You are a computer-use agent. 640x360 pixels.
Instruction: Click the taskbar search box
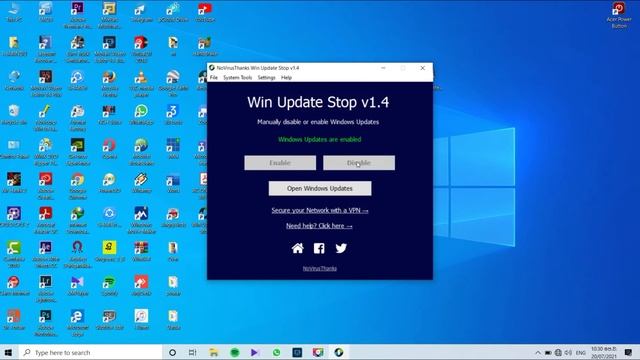[x=90, y=352]
